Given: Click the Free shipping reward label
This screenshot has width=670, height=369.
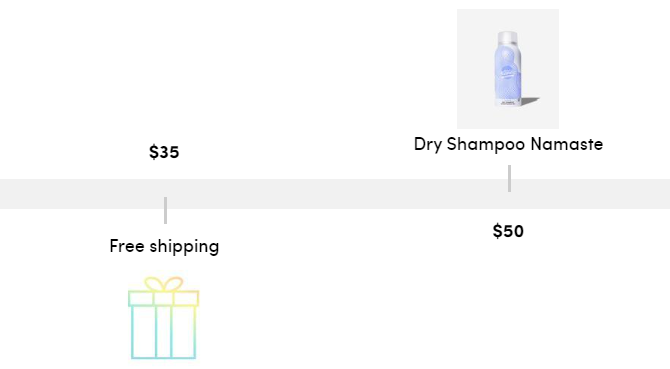Looking at the screenshot, I should click(164, 246).
